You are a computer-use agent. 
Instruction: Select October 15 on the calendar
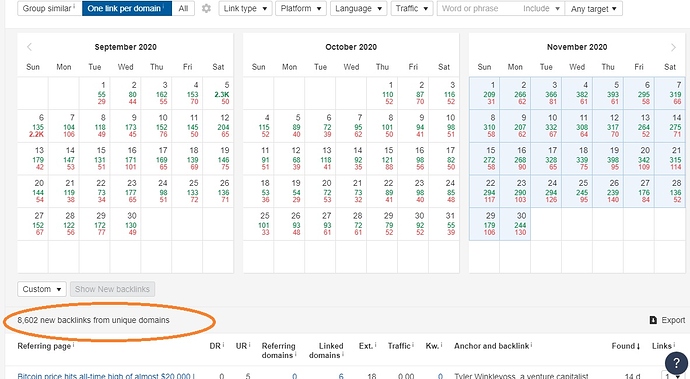[382, 158]
